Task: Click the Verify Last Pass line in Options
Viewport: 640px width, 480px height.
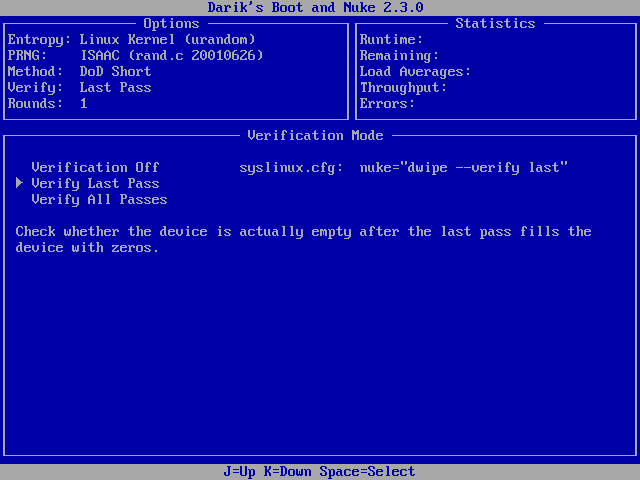Action: point(79,87)
